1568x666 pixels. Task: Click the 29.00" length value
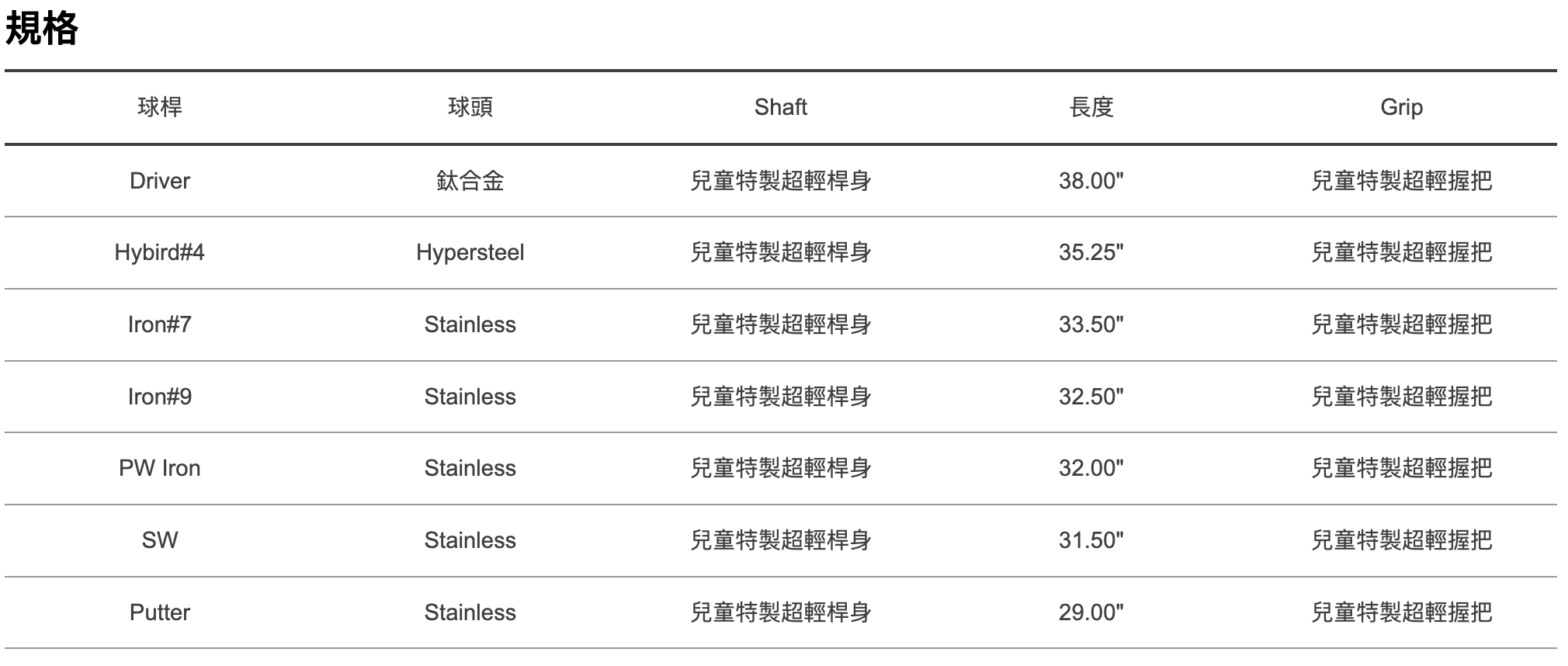1091,612
